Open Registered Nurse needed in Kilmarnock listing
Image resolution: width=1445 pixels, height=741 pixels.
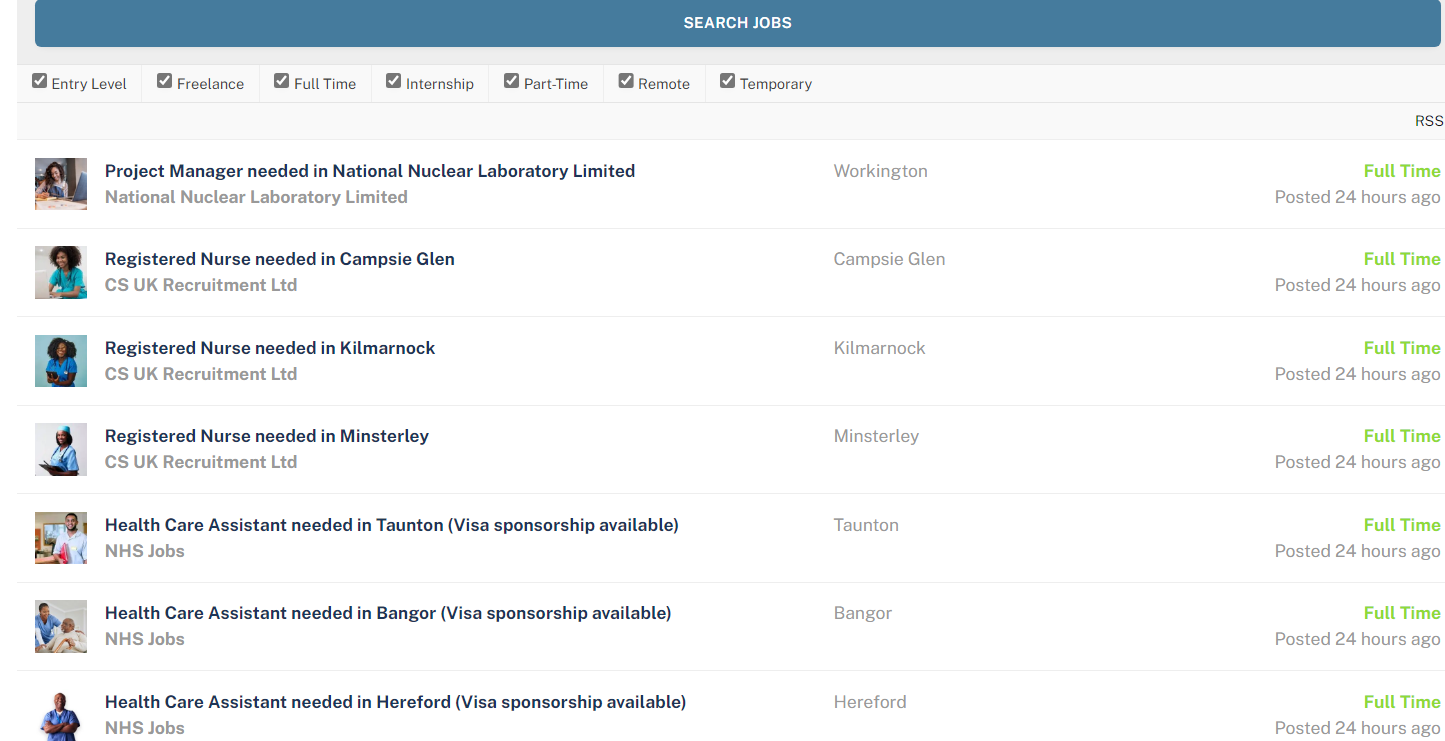[x=270, y=348]
